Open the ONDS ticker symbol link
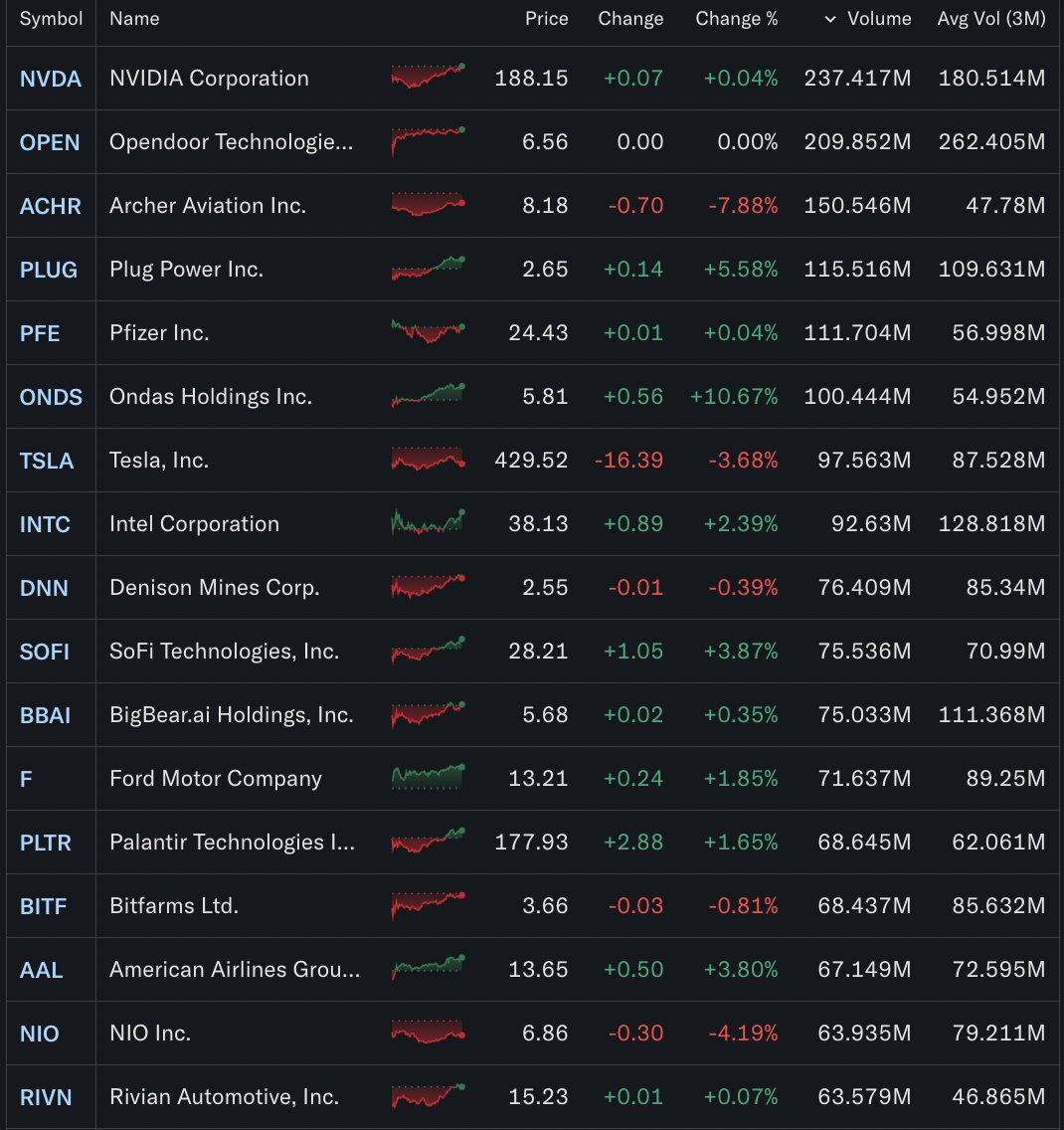The width and height of the screenshot is (1064, 1130). (x=51, y=397)
